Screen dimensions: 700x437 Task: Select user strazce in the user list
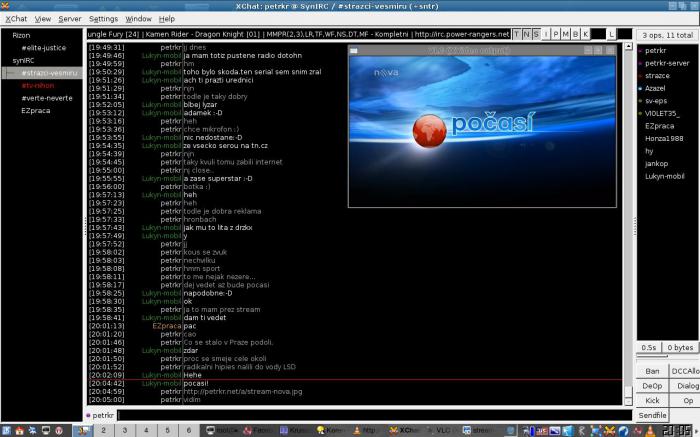657,76
